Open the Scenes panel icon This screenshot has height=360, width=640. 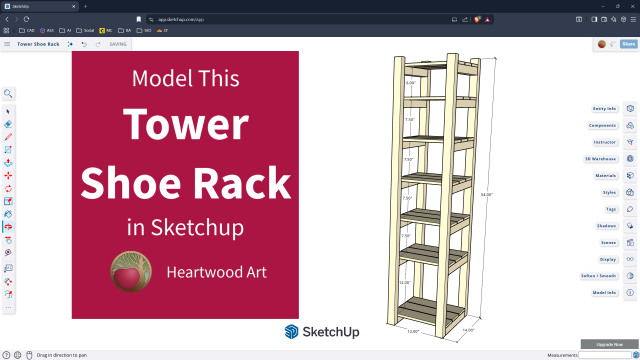(630, 242)
